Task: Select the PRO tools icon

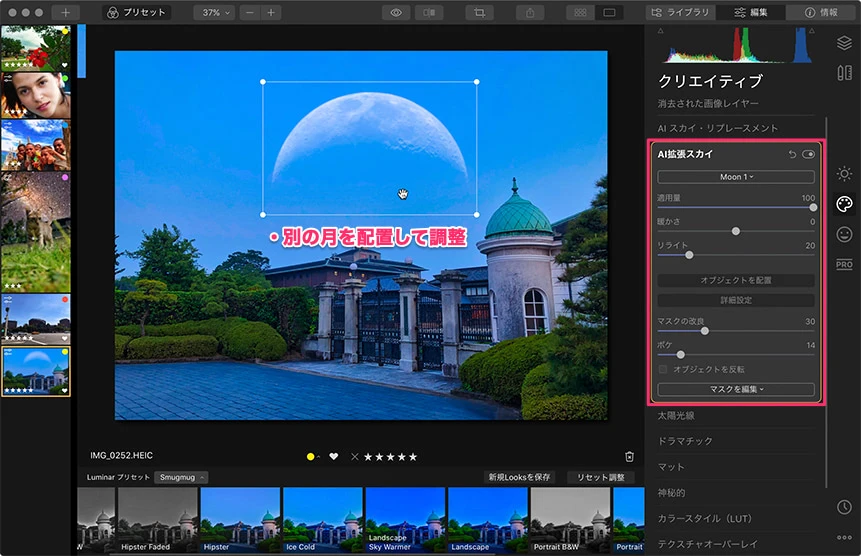Action: pyautogui.click(x=844, y=265)
